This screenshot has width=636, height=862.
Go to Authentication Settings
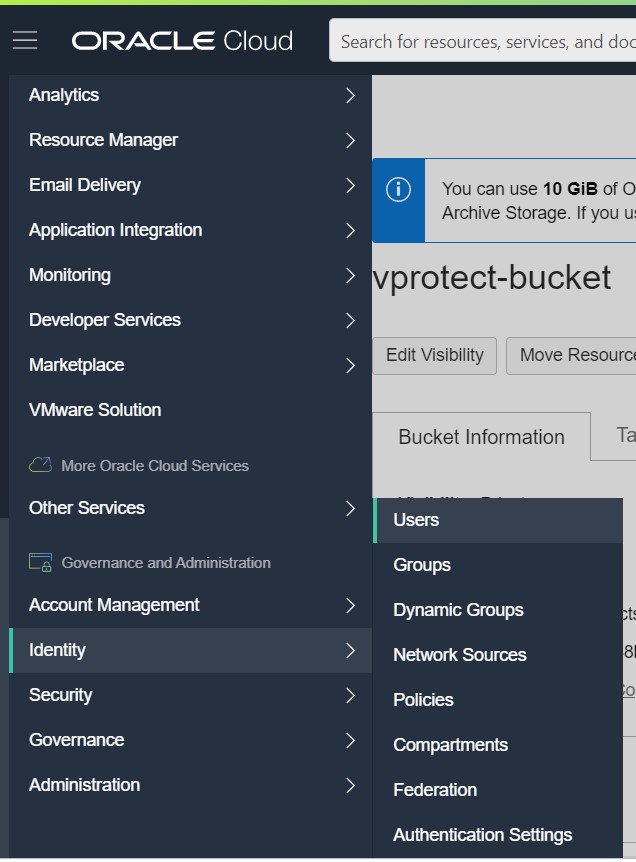482,835
